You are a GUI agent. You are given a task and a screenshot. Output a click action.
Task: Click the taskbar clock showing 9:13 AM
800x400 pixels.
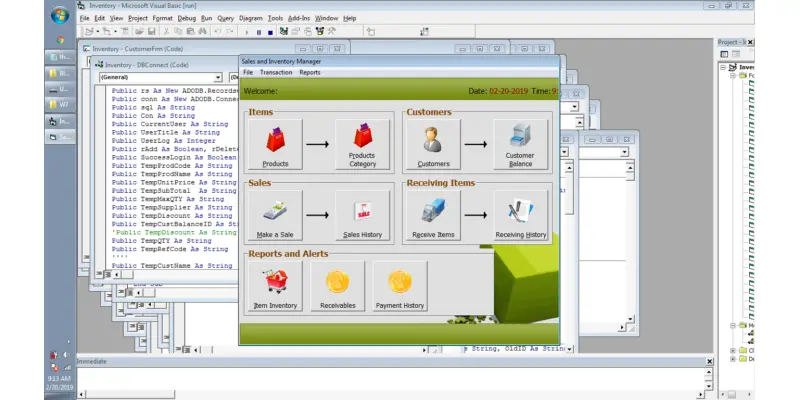point(59,379)
